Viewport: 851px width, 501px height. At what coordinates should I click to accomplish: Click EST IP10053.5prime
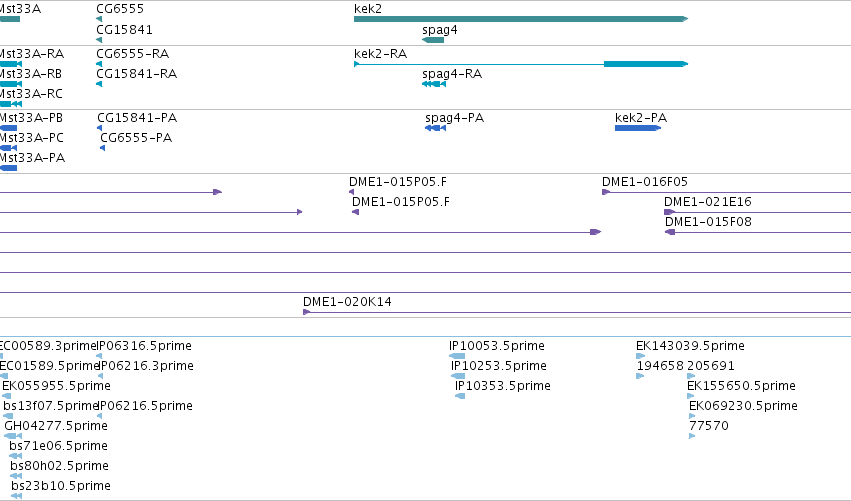click(457, 356)
